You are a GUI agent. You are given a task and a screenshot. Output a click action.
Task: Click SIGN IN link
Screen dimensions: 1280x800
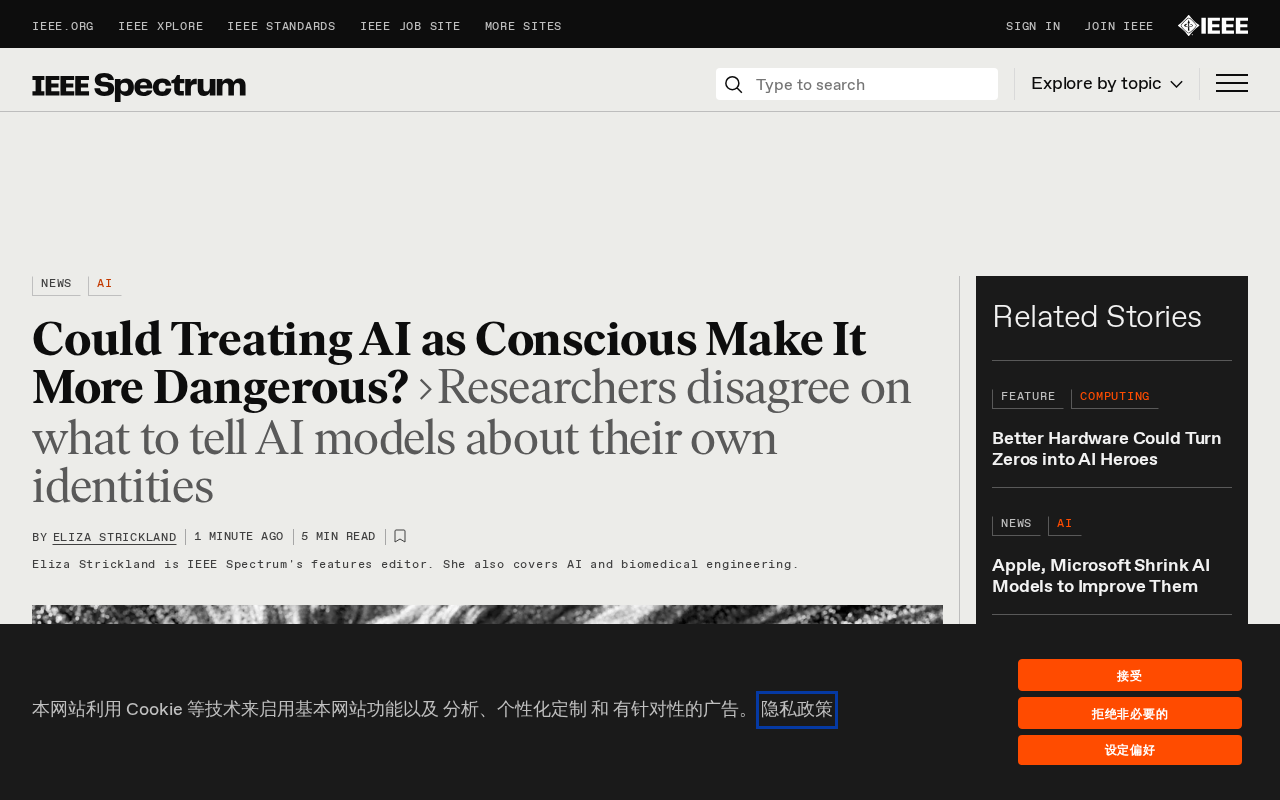pyautogui.click(x=1033, y=27)
